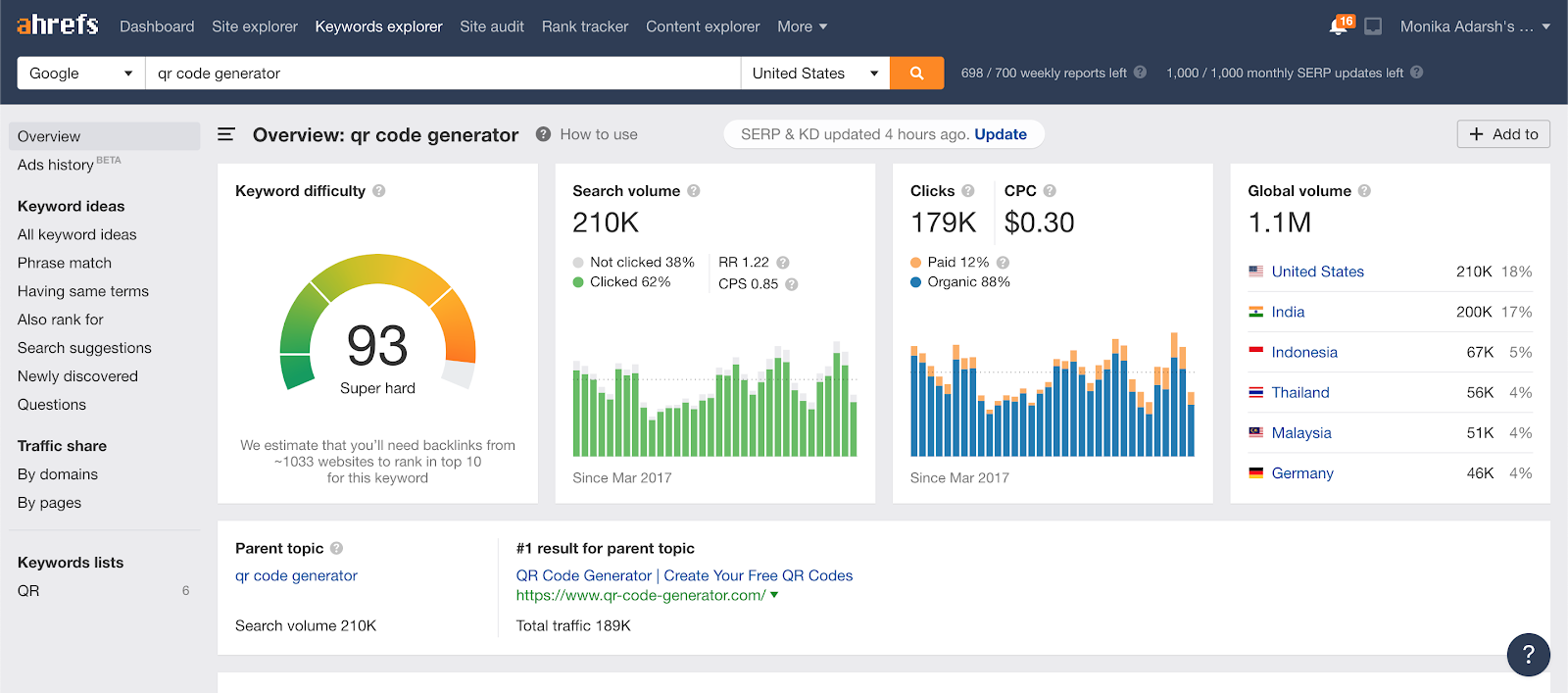This screenshot has height=693, width=1568.
Task: Expand the qr-code-generator.com URL dropdown arrow
Action: [x=774, y=595]
